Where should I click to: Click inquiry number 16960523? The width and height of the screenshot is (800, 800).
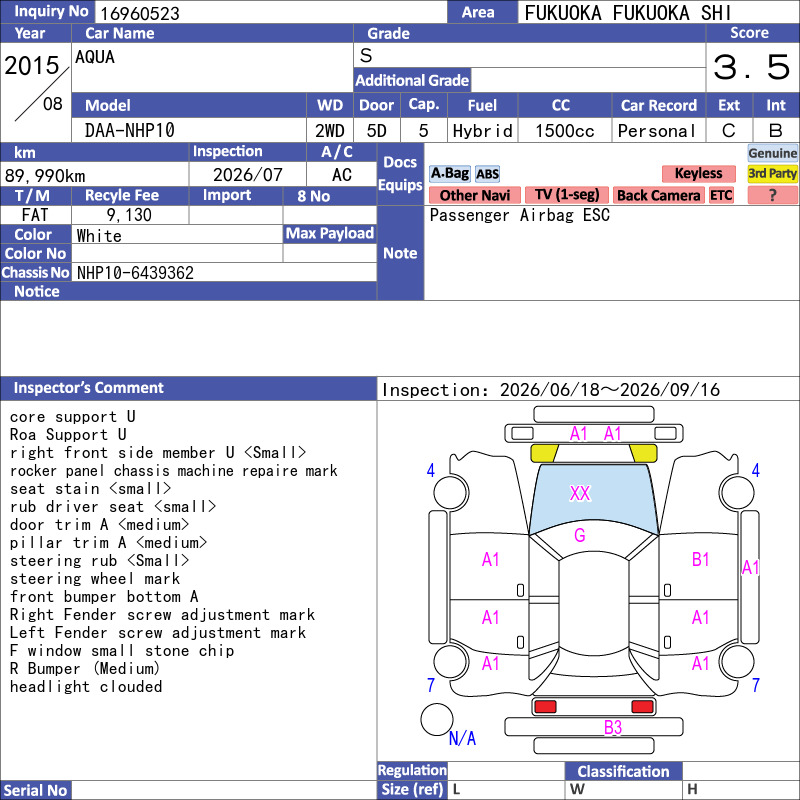click(x=140, y=13)
